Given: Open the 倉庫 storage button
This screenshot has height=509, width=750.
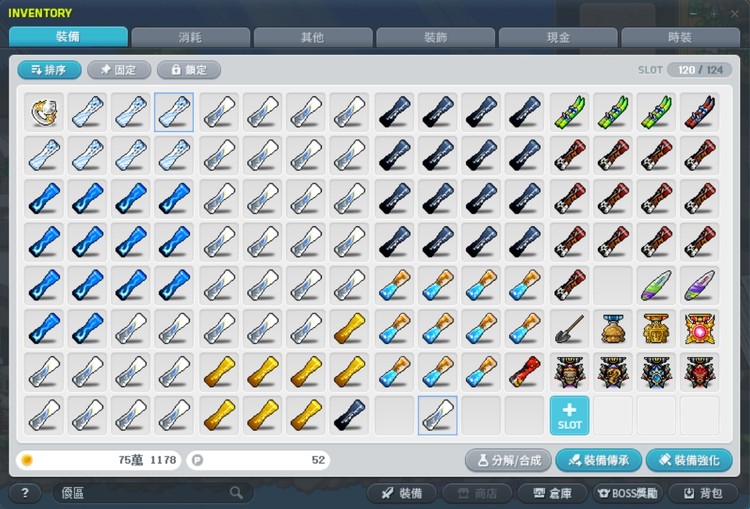Looking at the screenshot, I should tap(552, 493).
